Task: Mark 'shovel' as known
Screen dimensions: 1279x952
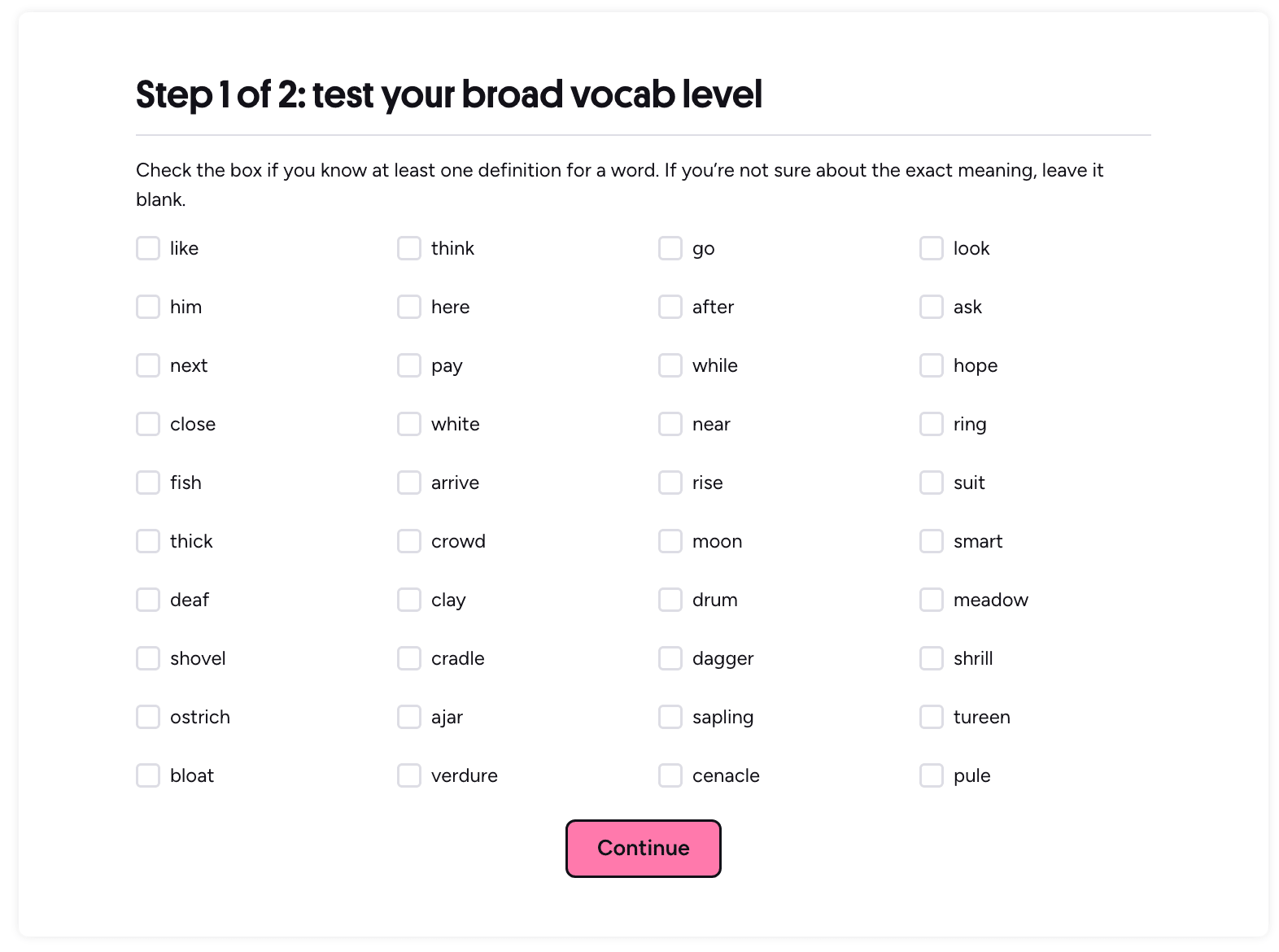Action: click(147, 657)
